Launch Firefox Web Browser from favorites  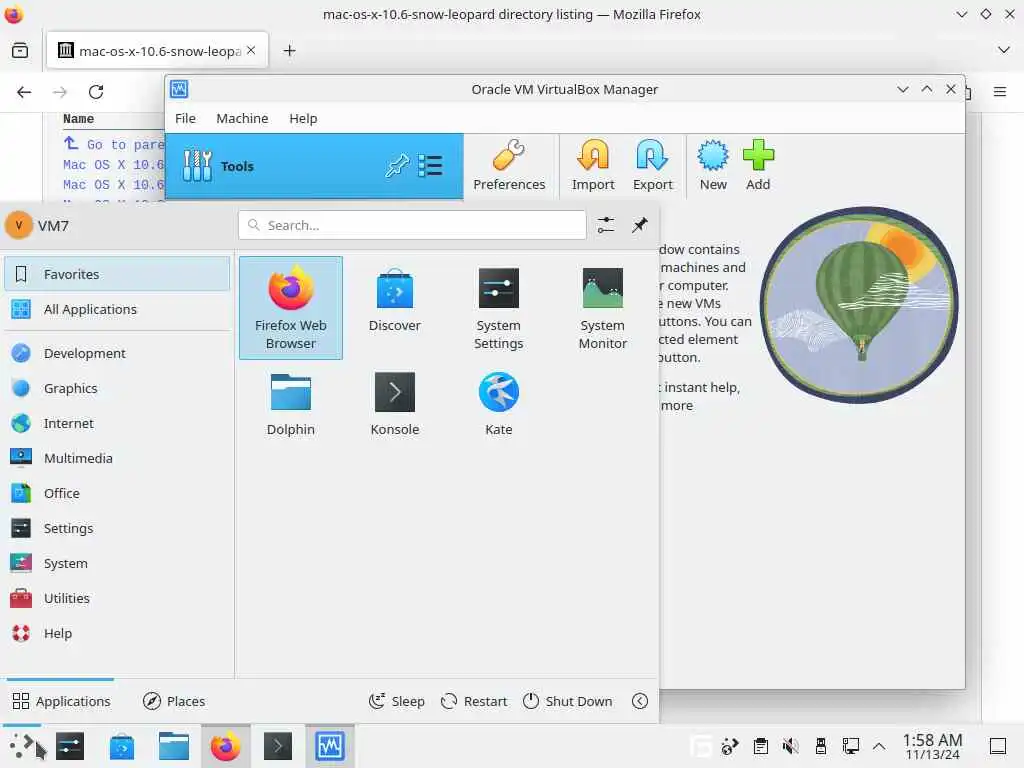tap(291, 308)
